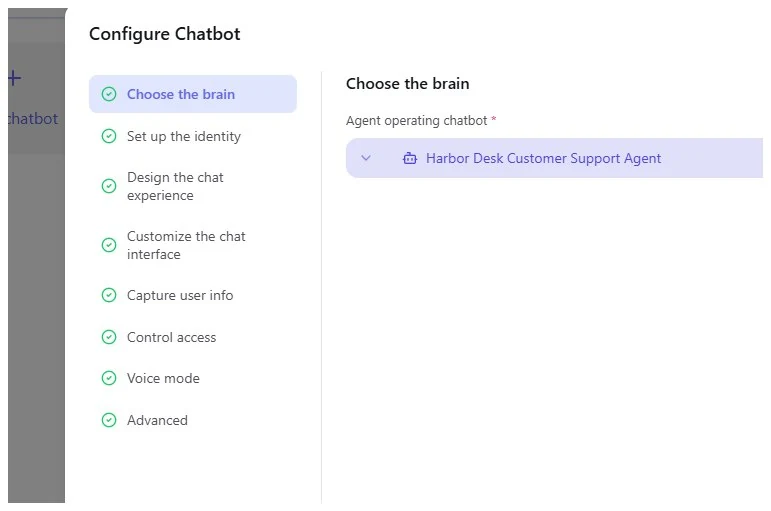Click check icon beside Control access
Image resolution: width=771 pixels, height=511 pixels.
coord(109,337)
